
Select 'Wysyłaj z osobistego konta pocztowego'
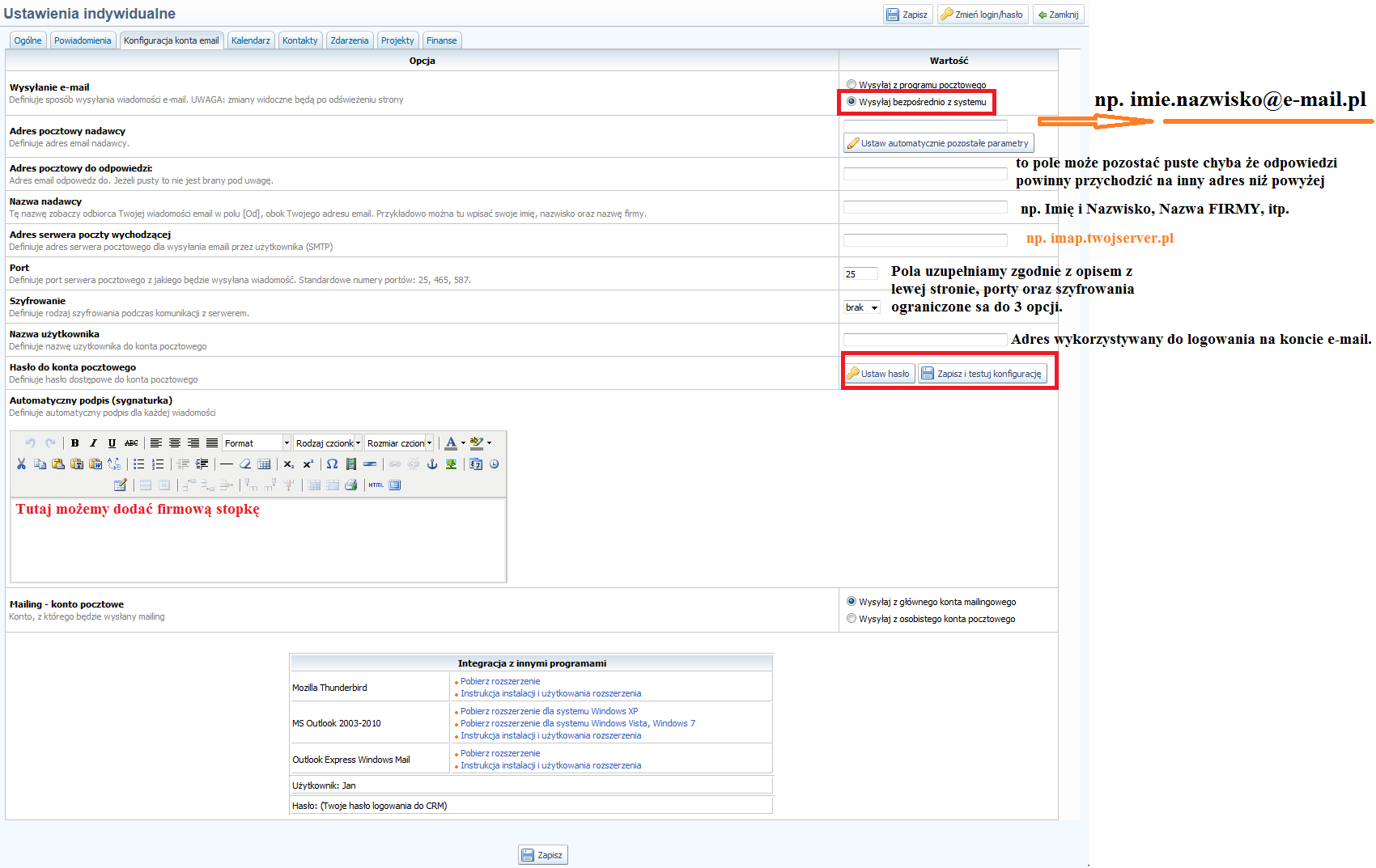852,619
